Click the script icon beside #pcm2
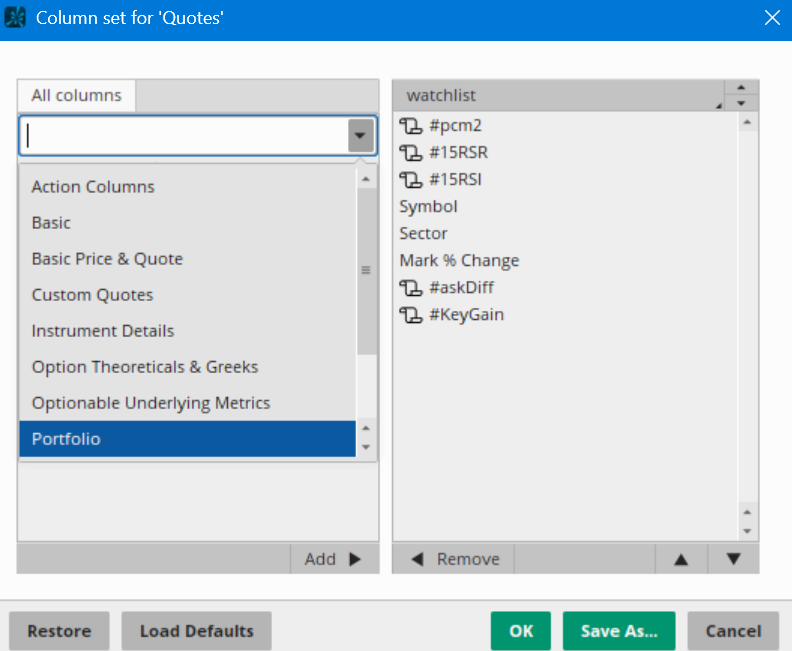The height and width of the screenshot is (651, 792). tap(411, 125)
